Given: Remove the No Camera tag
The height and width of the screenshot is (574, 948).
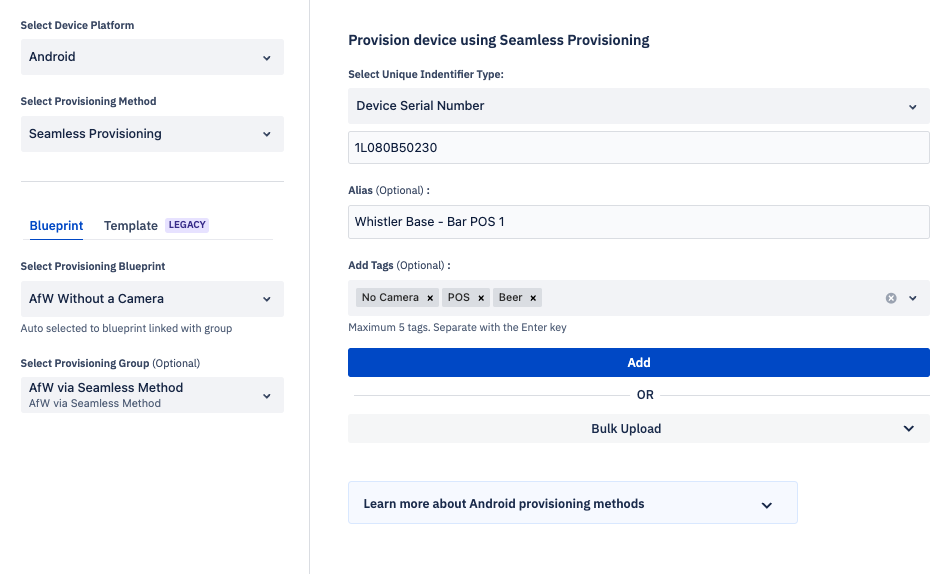Looking at the screenshot, I should click(x=430, y=298).
